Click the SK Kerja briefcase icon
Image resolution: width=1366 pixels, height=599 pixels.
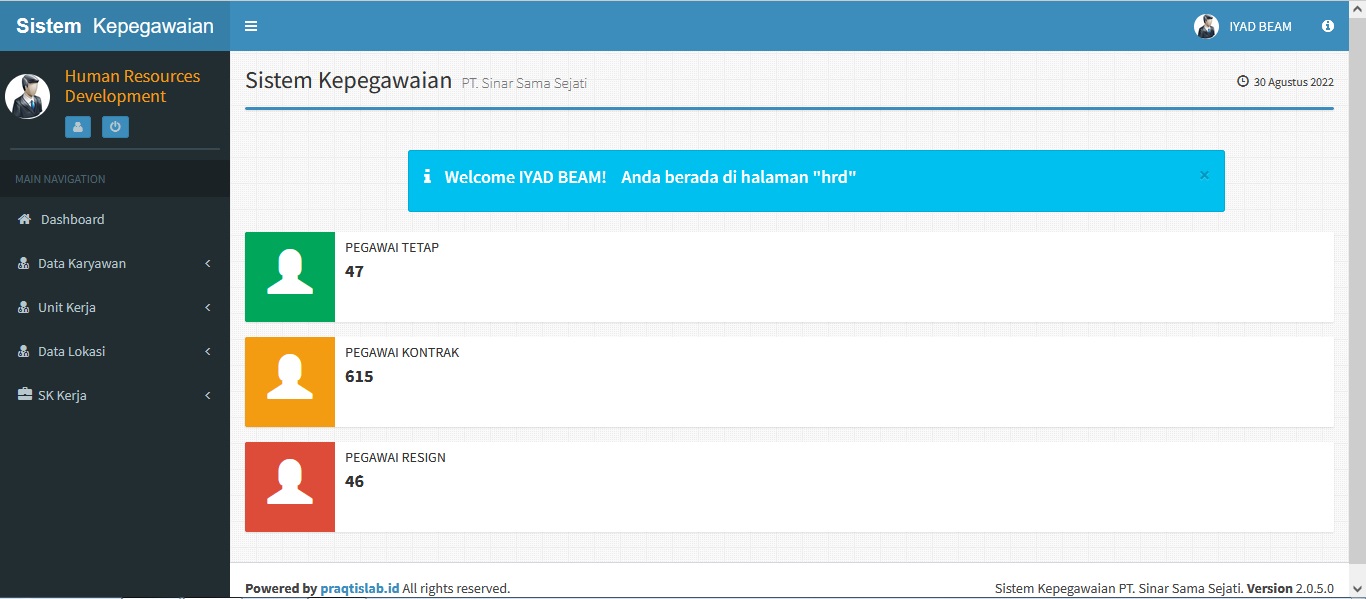25,395
